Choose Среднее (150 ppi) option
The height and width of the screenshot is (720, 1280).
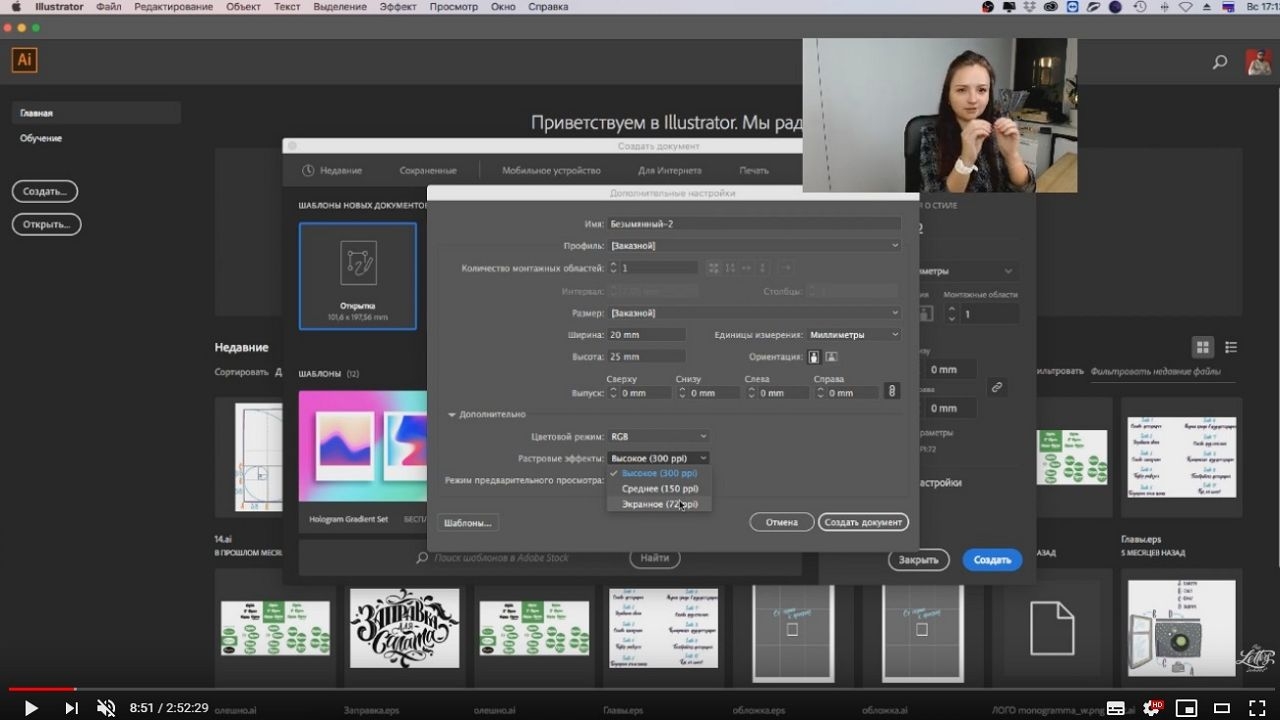pyautogui.click(x=659, y=489)
